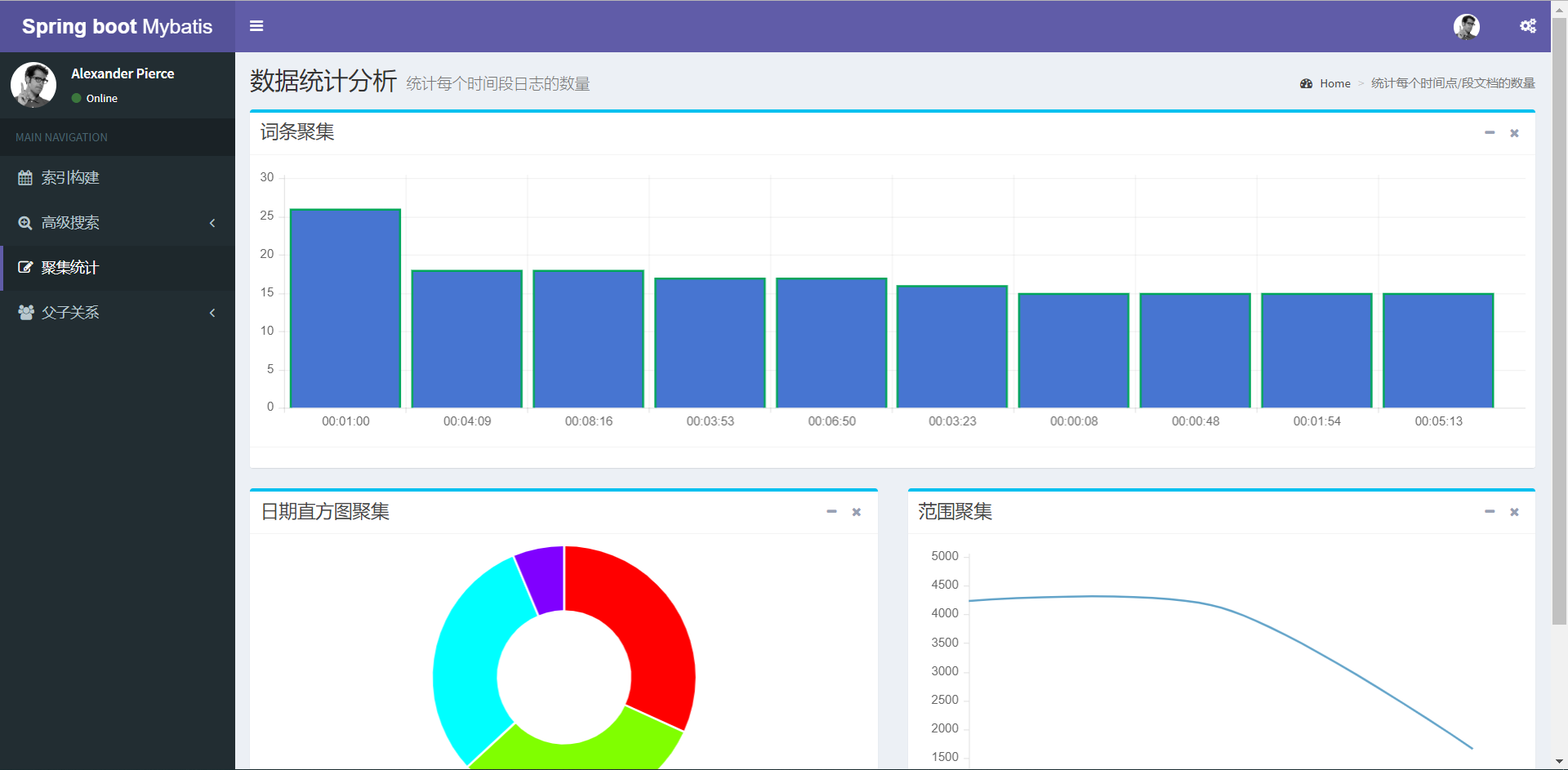Open the 高级搜索 menu item
The image size is (1568, 770).
pyautogui.click(x=118, y=223)
